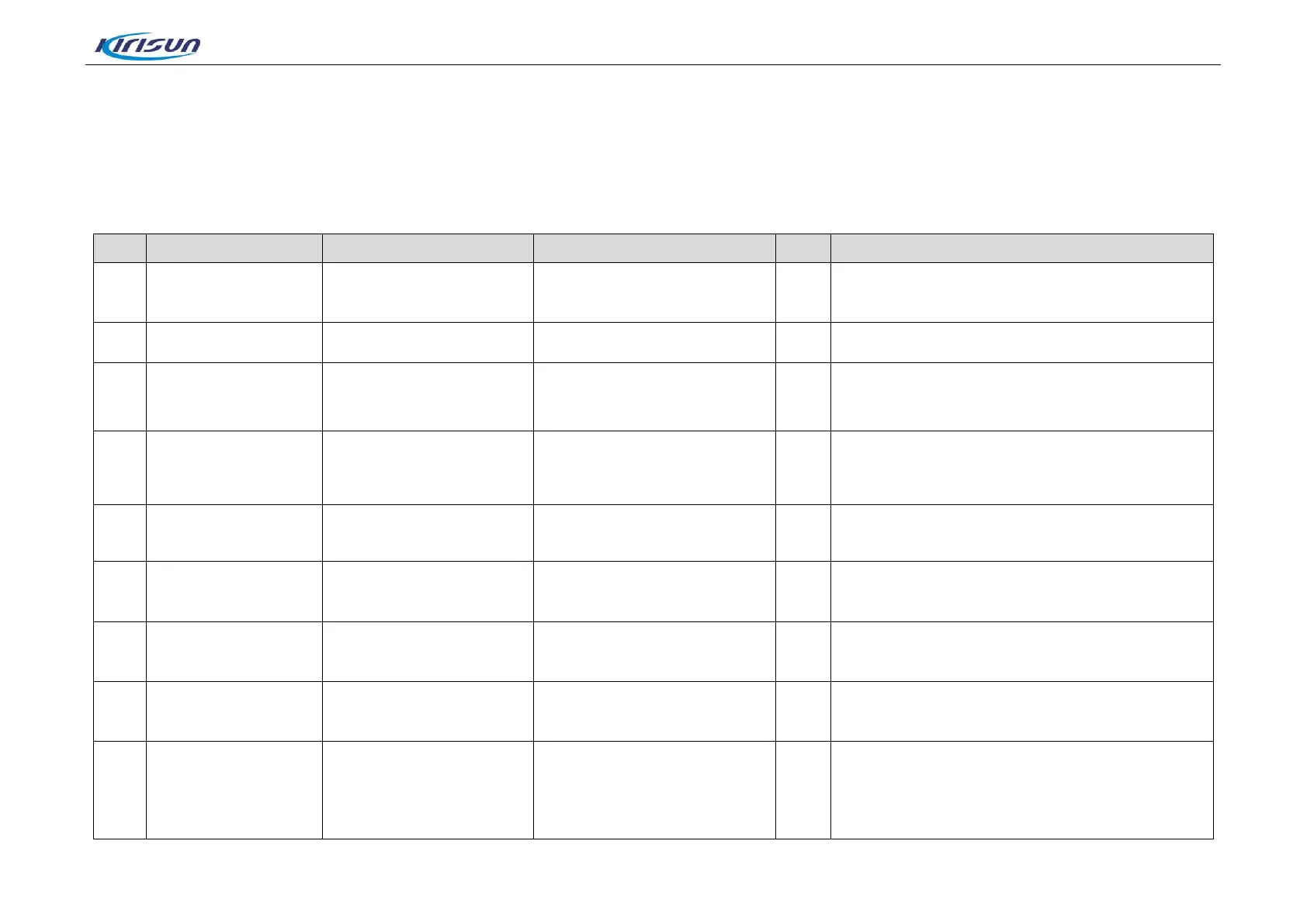The height and width of the screenshot is (924, 1307).
Task: Click the seventh body row's third column cell
Action: 428,652
